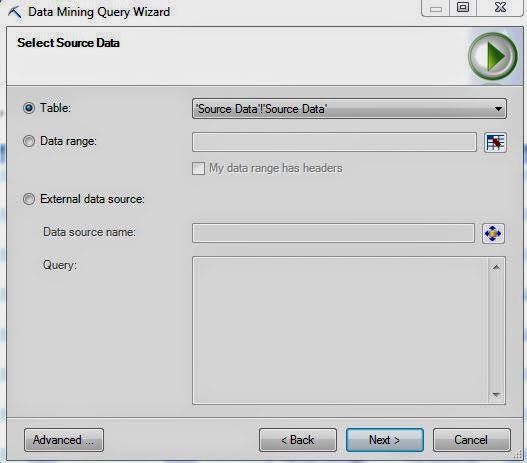Image resolution: width=527 pixels, height=463 pixels.
Task: Tick My data range has headers checkbox
Action: pos(198,168)
